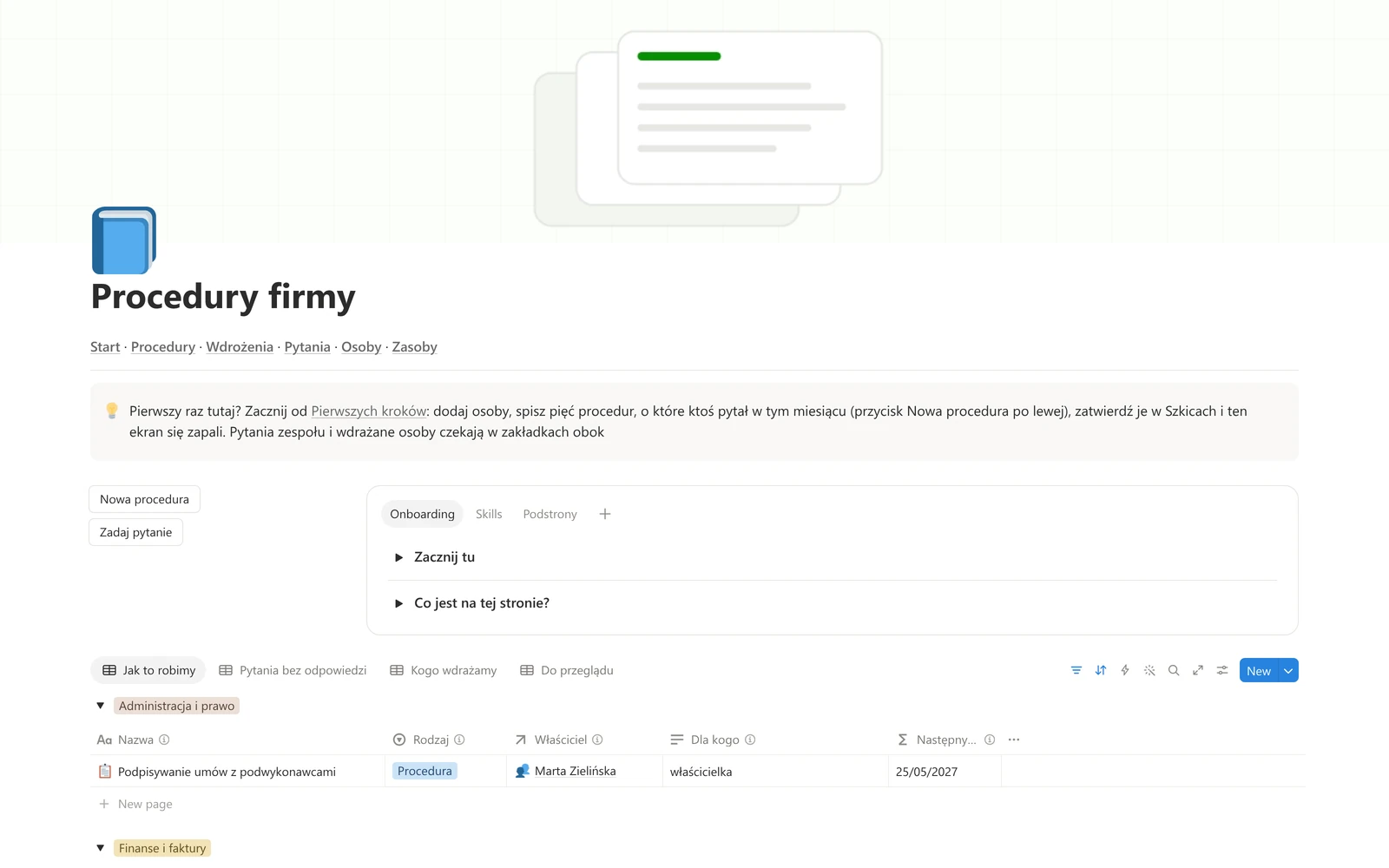The image size is (1389, 868).
Task: Click the info icon next to Dla kogo
Action: [x=750, y=740]
